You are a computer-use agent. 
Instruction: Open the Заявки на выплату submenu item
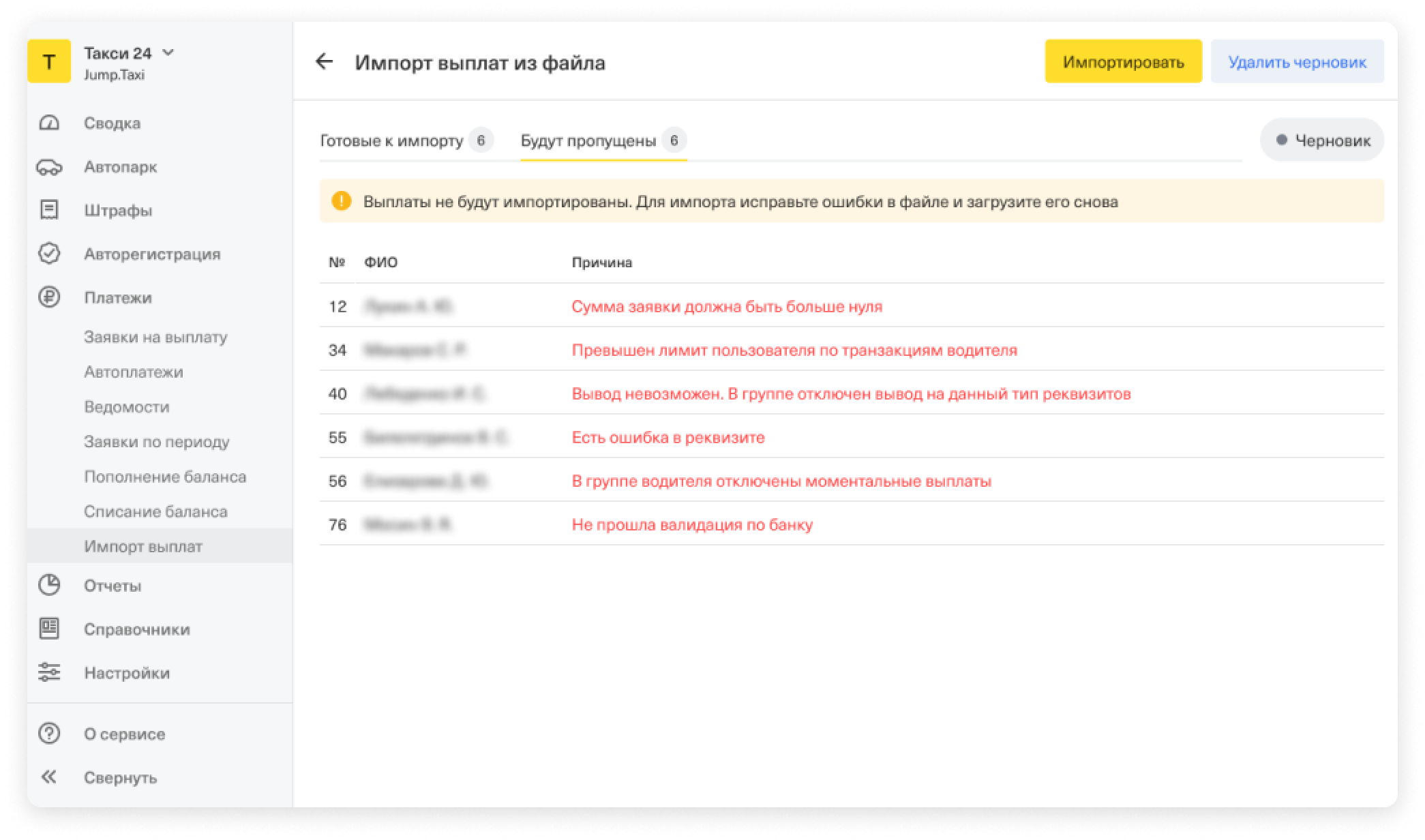click(x=155, y=337)
